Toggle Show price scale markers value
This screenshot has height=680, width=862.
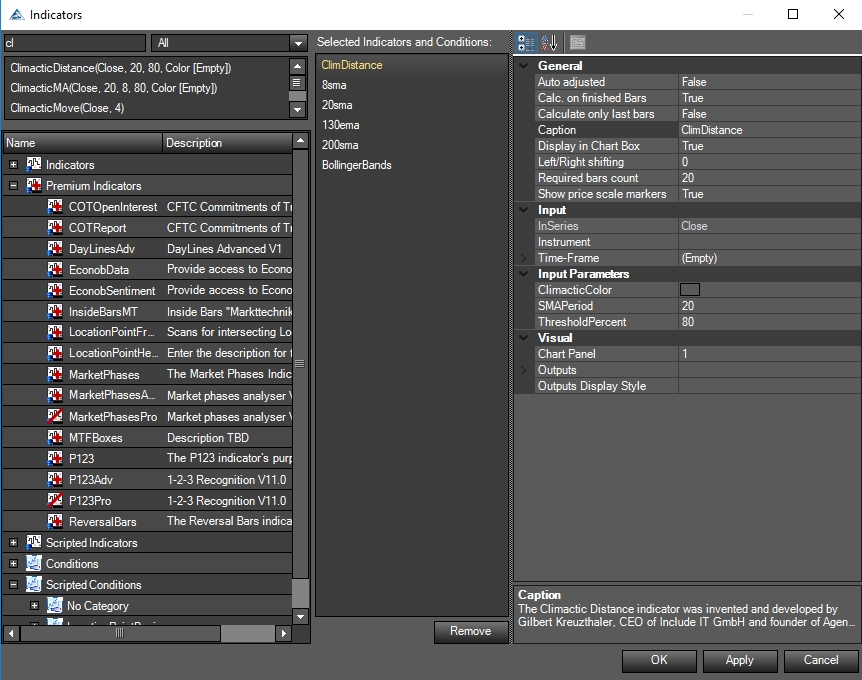[x=767, y=194]
